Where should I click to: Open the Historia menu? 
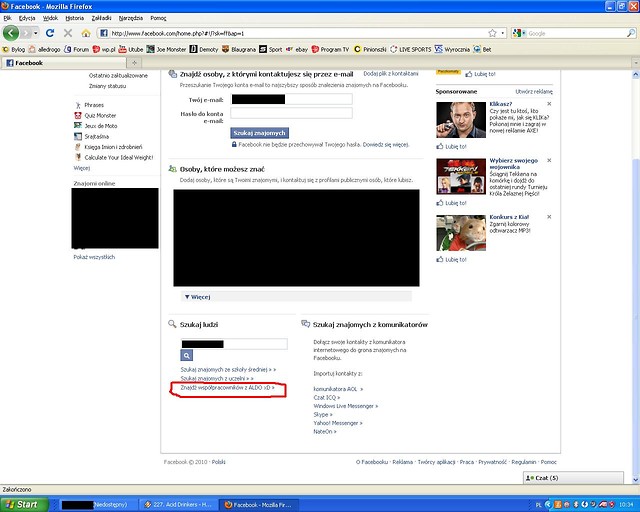click(75, 18)
